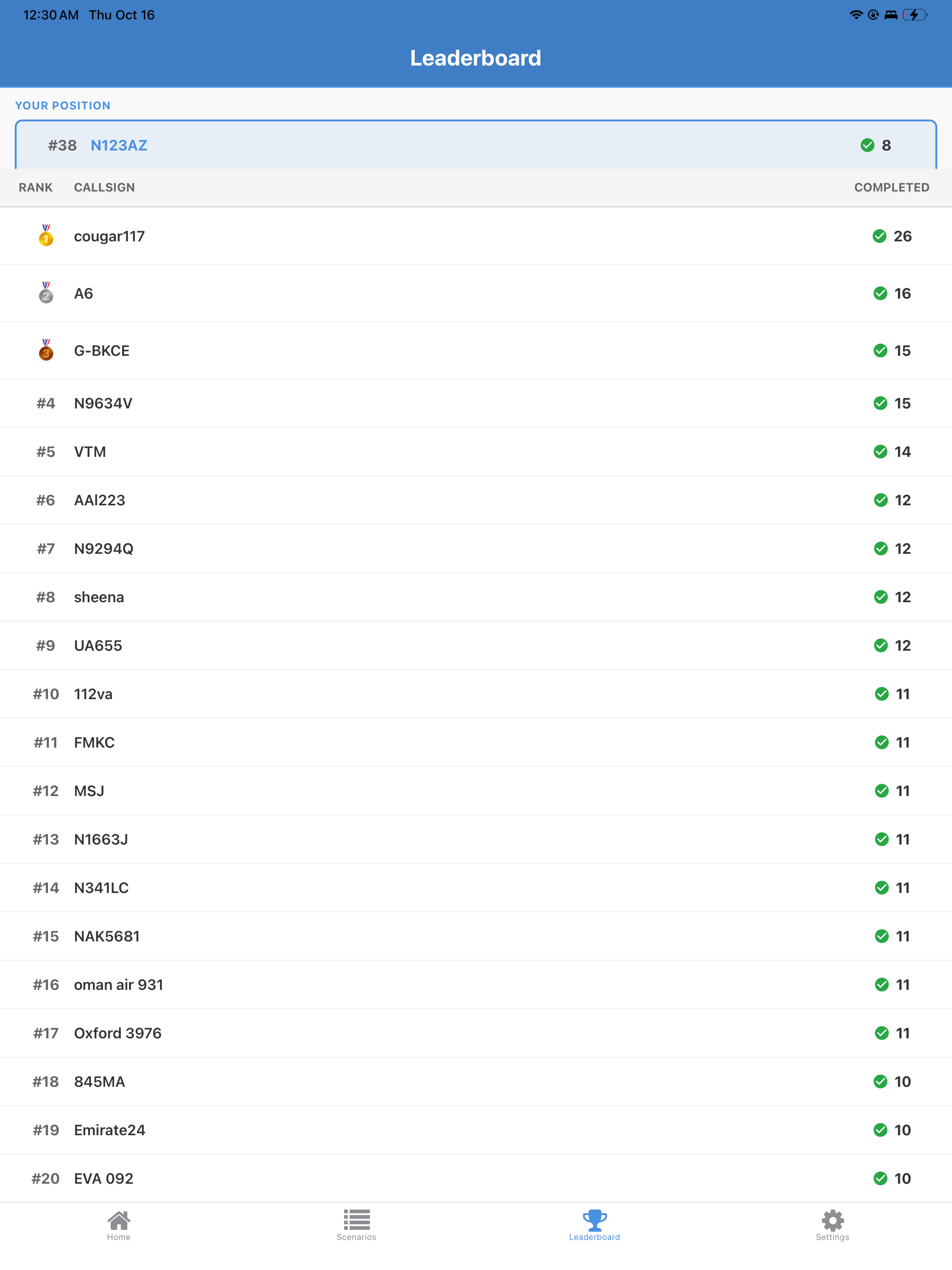
Task: Tap the Leaderboard title header
Action: point(476,58)
